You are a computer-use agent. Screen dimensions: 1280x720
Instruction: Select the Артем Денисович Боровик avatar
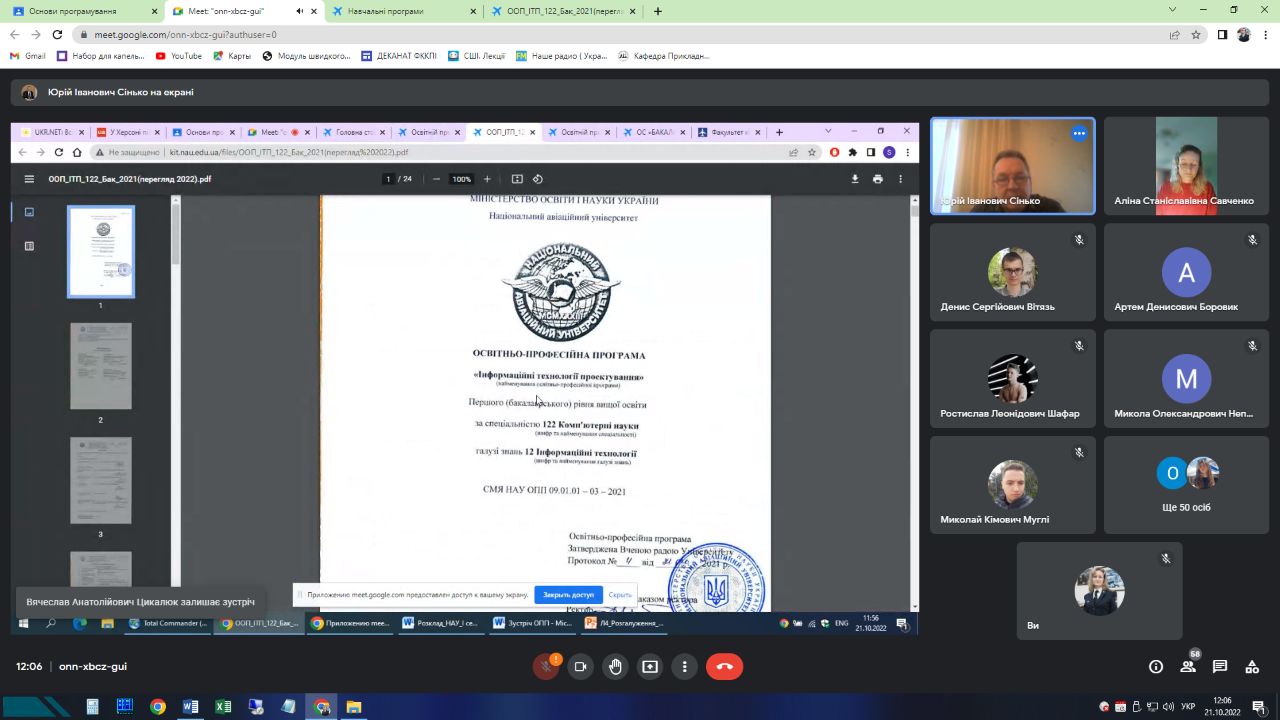1186,272
